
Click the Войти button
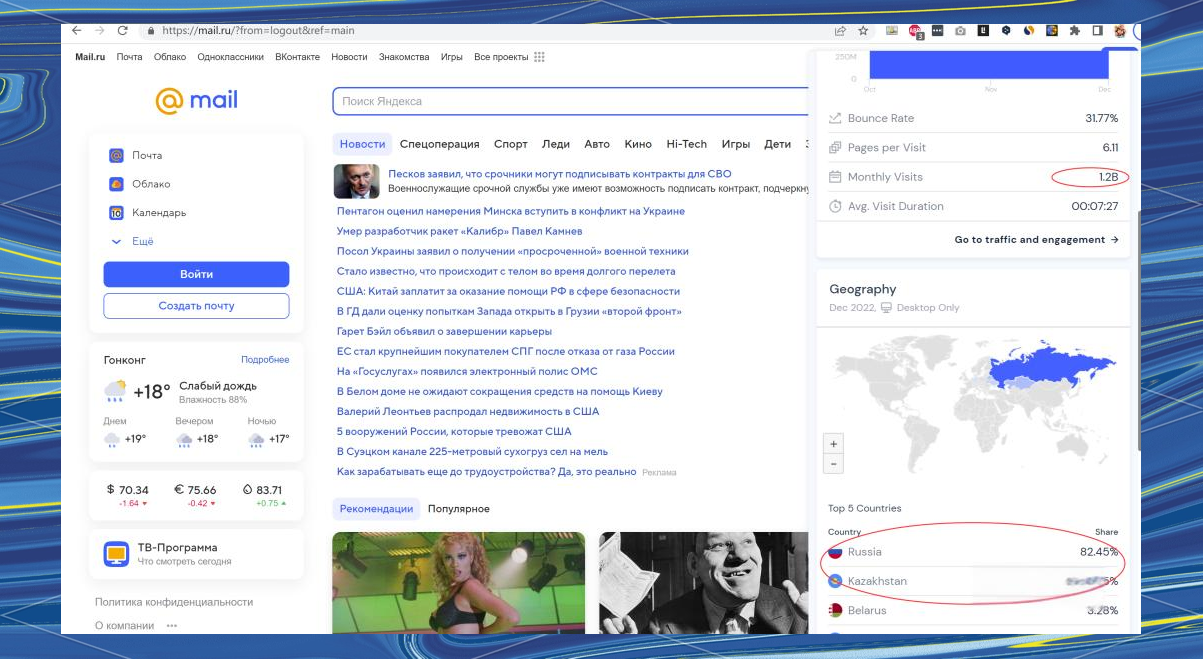tap(196, 274)
